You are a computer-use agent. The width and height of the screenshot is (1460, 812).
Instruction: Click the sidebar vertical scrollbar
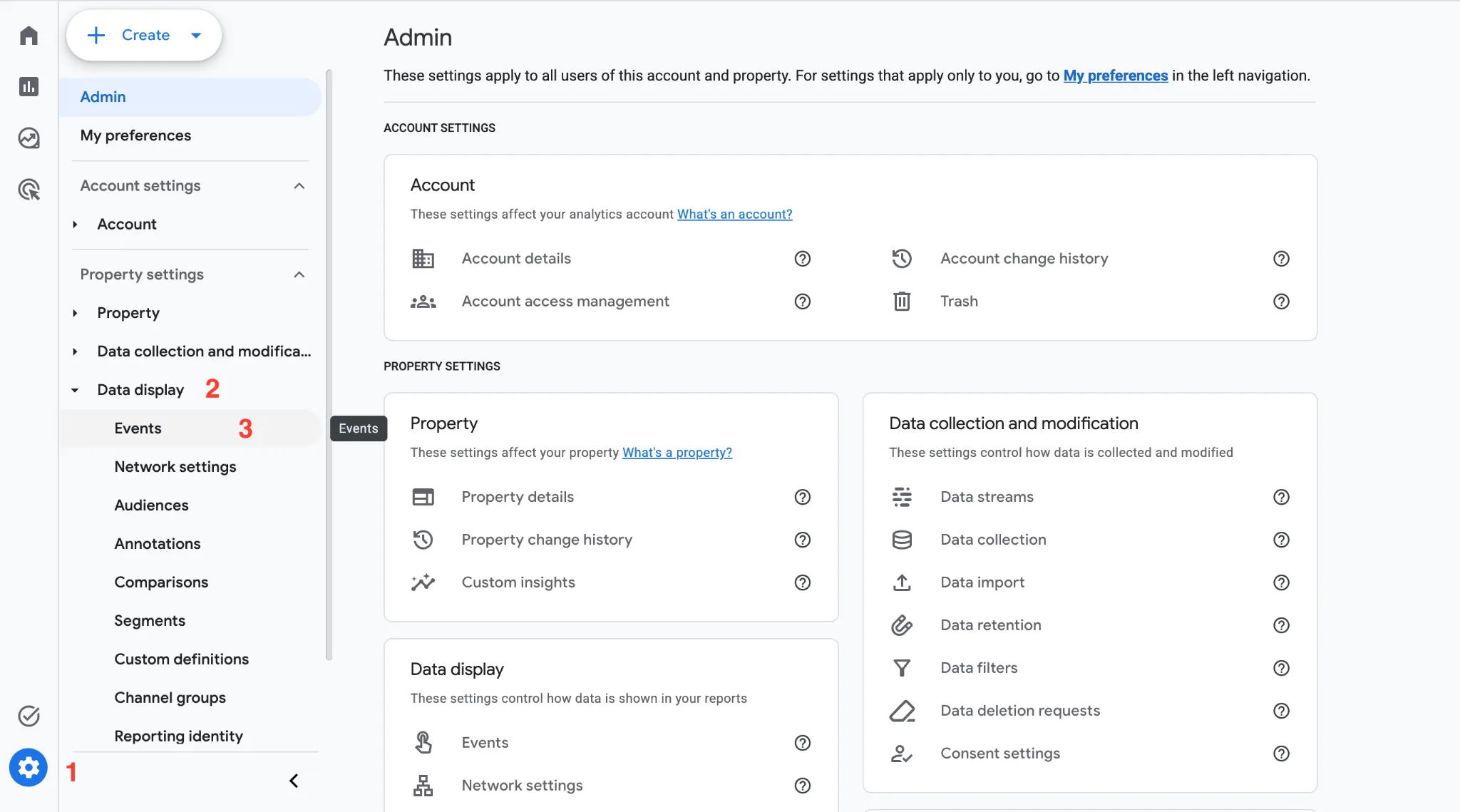click(x=329, y=364)
